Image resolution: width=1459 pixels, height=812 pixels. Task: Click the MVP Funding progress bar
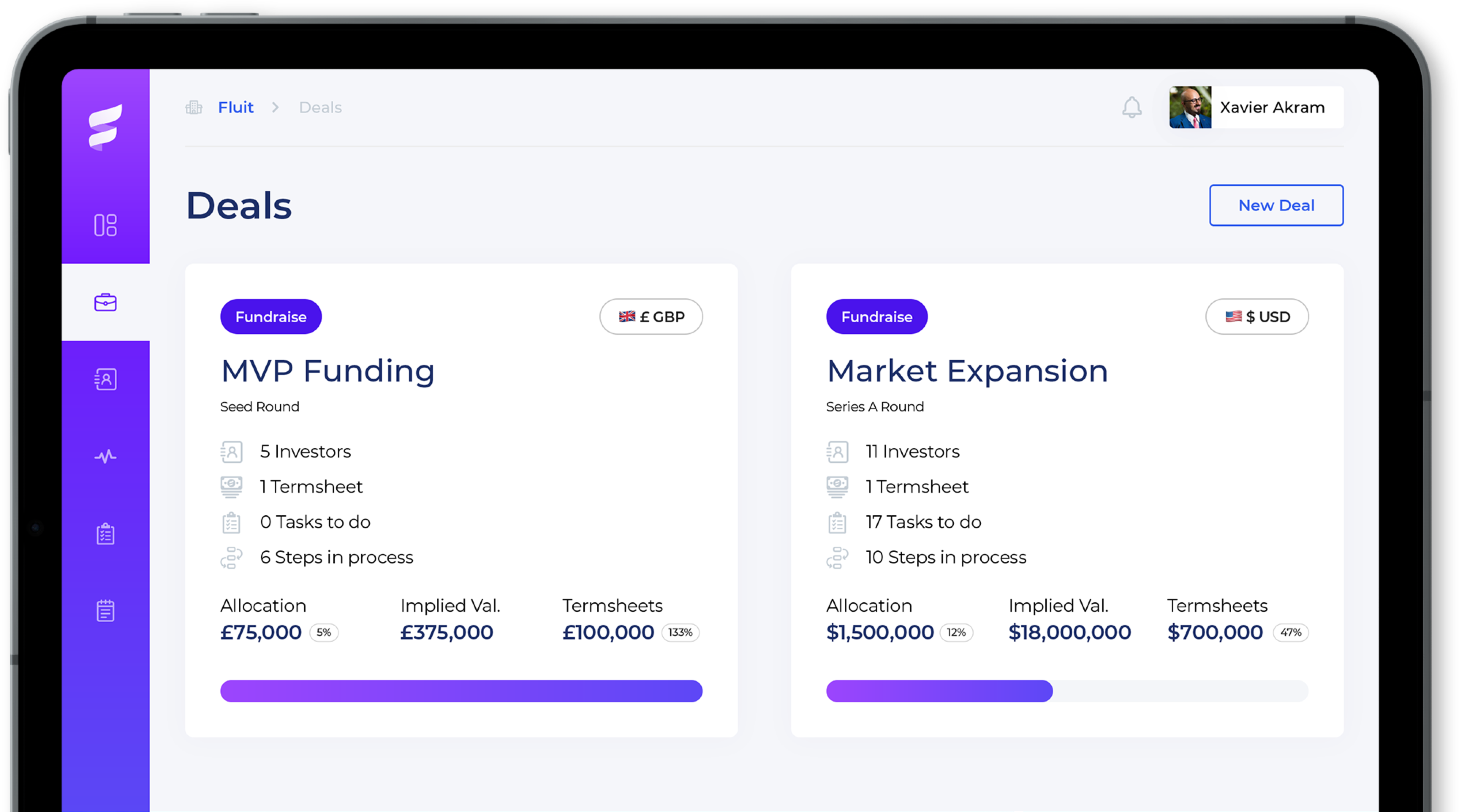[x=461, y=691]
